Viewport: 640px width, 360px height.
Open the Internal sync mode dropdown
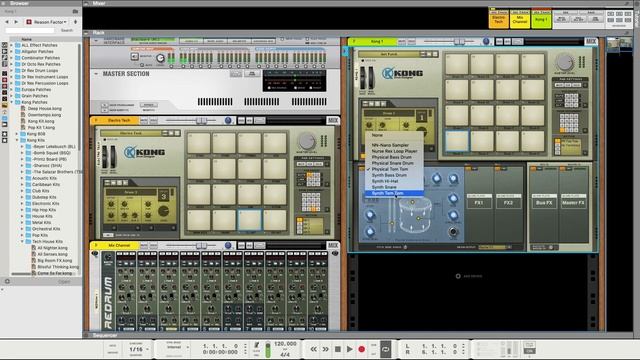[x=177, y=347]
